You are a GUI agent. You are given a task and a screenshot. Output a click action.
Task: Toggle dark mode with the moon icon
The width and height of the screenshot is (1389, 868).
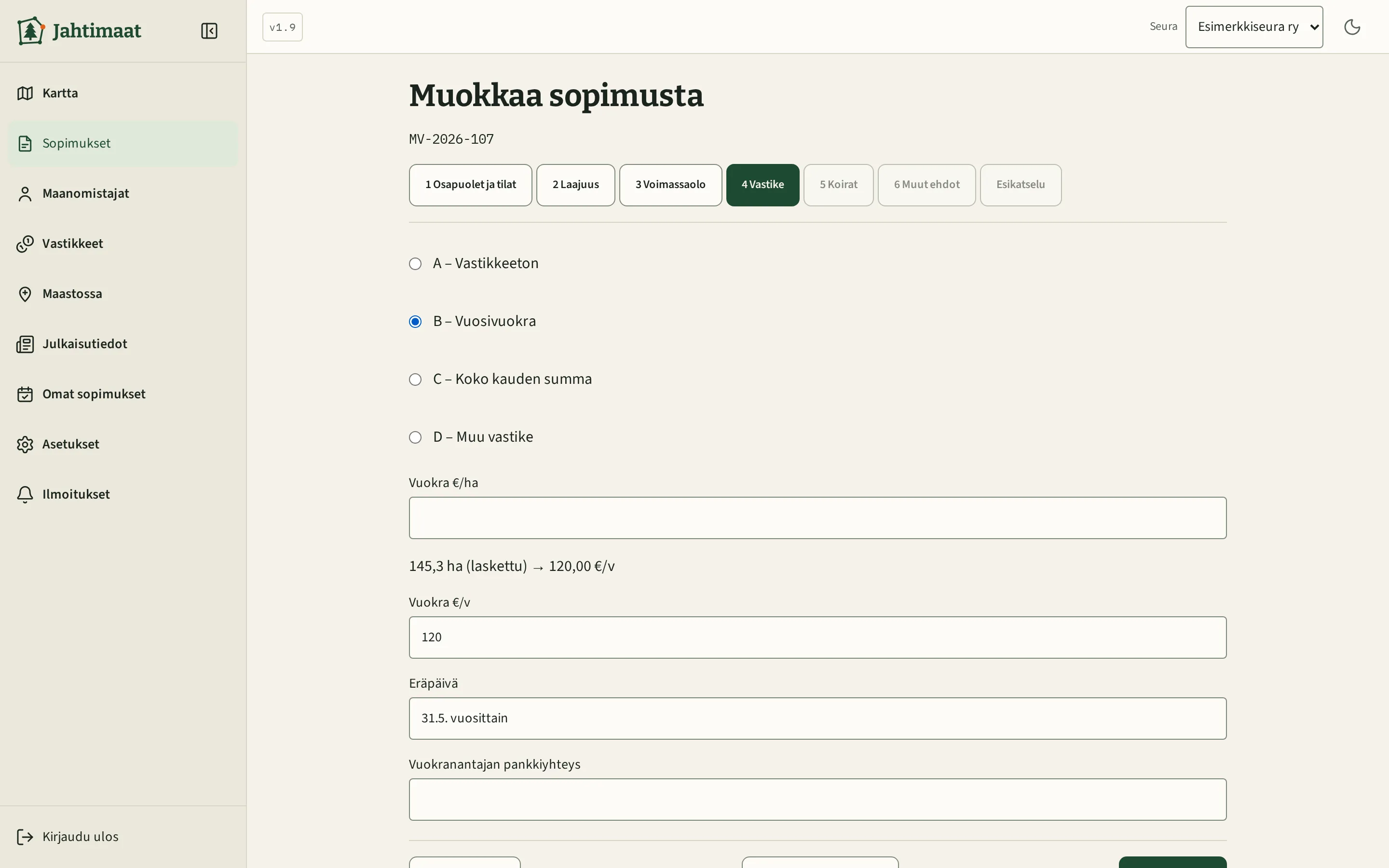point(1352,27)
